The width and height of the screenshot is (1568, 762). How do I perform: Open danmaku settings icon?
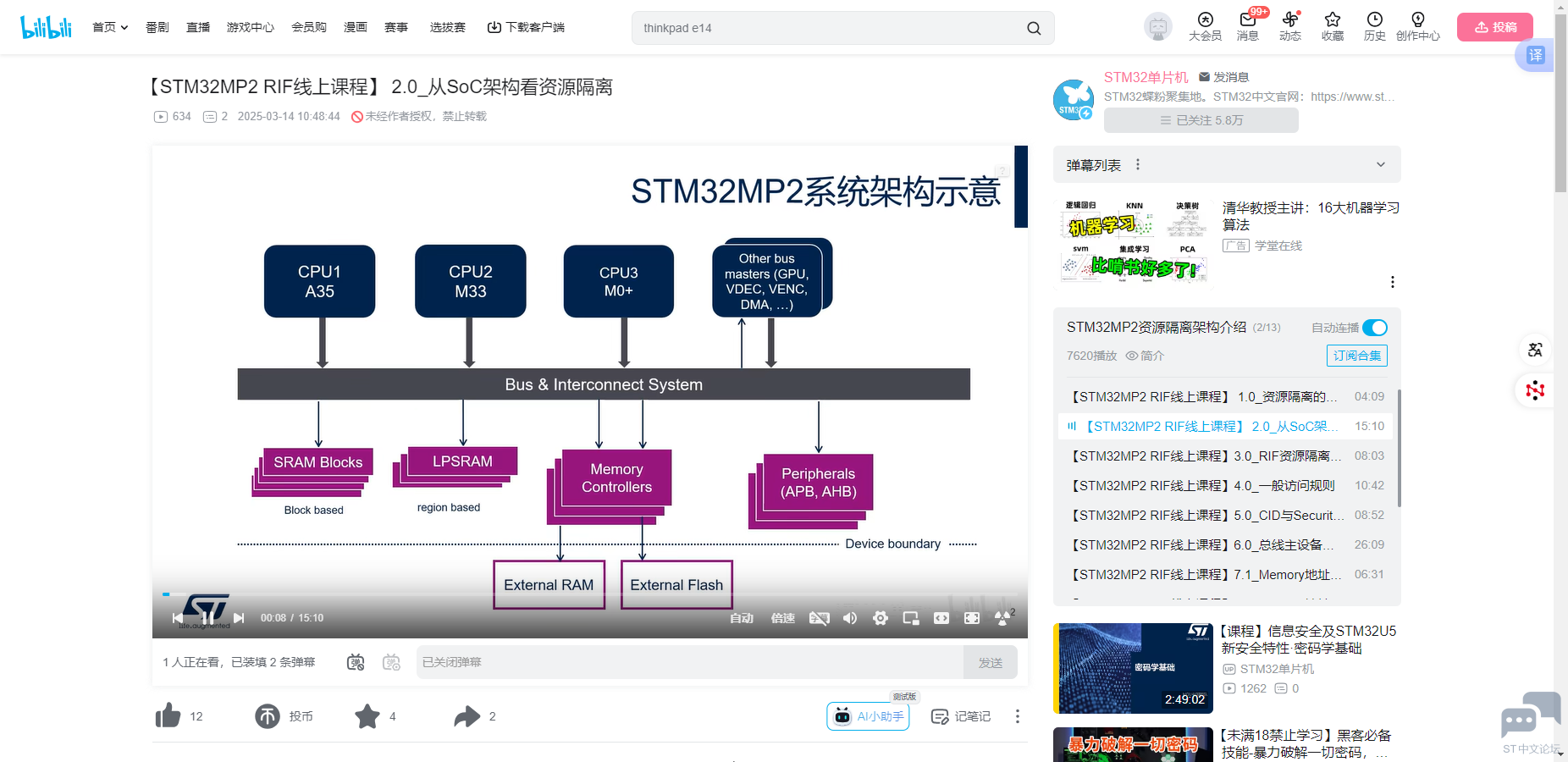click(x=391, y=662)
